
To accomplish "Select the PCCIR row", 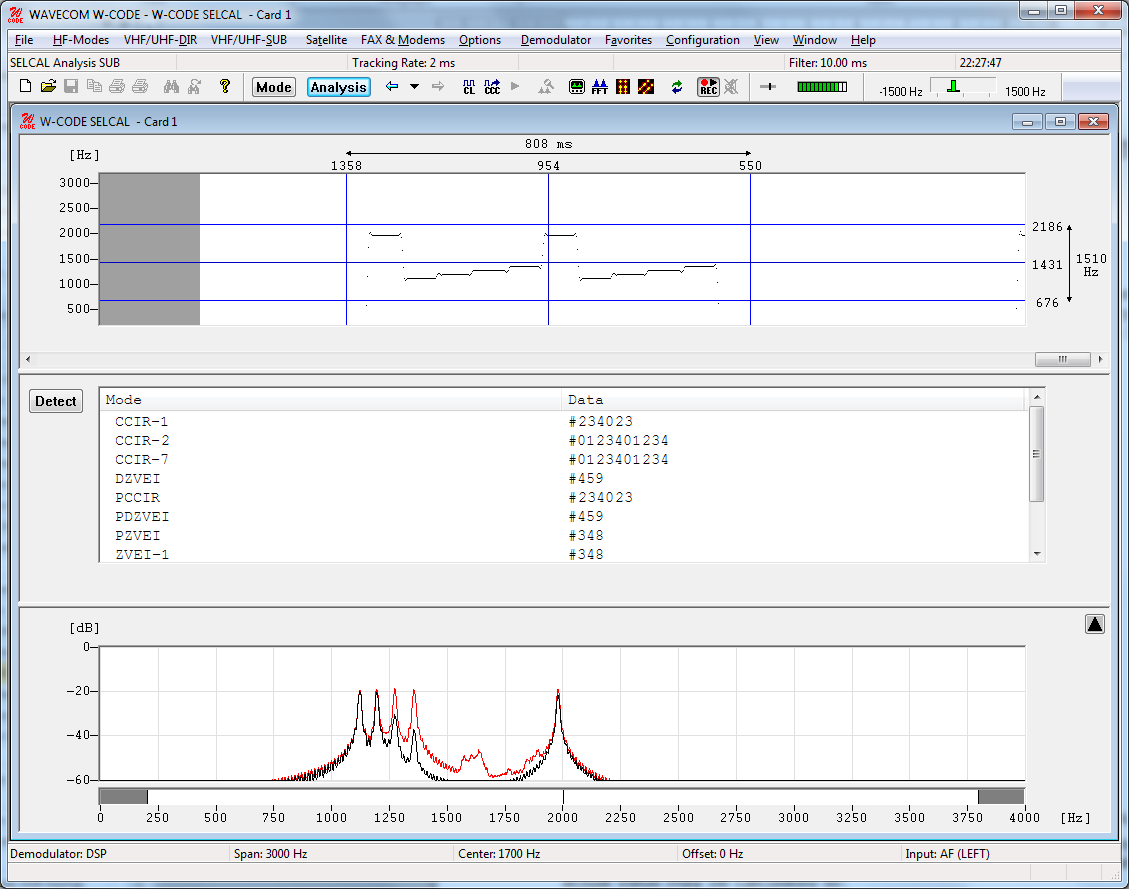I will (x=562, y=497).
